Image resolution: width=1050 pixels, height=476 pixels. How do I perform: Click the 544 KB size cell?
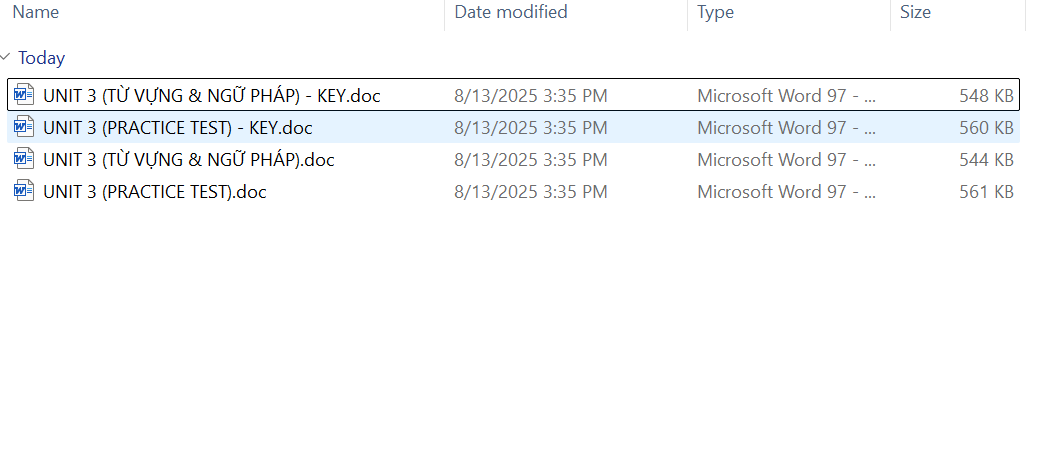986,160
